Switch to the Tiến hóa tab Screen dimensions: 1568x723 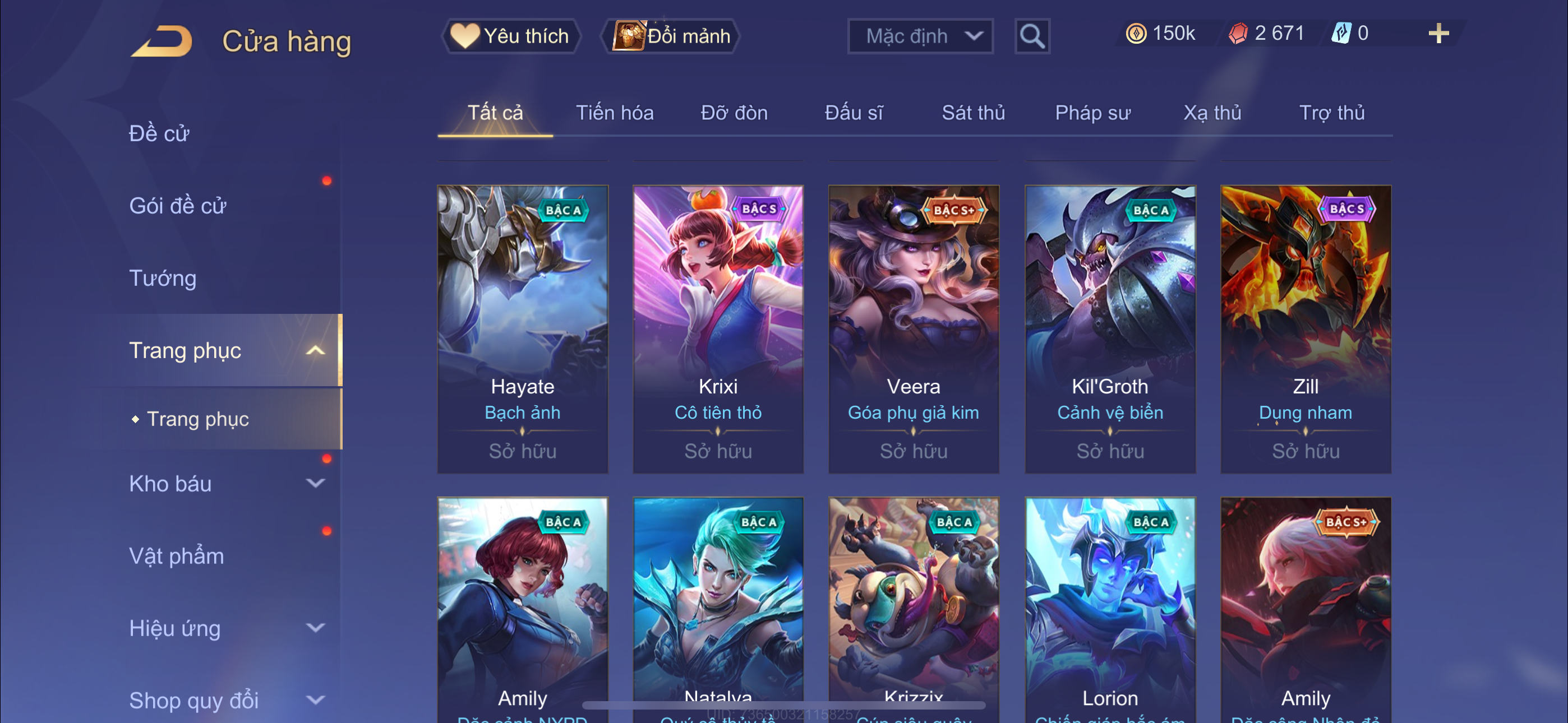[x=614, y=113]
